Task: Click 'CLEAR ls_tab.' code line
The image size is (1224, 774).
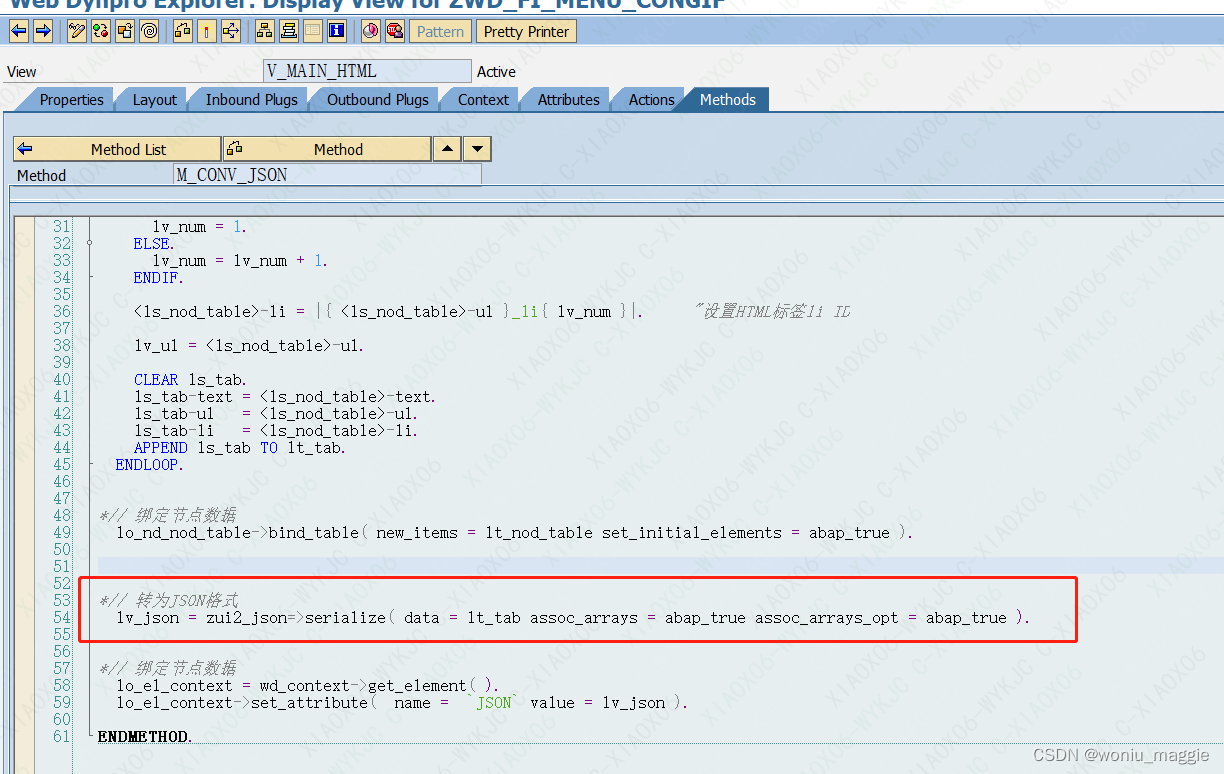Action: (190, 380)
